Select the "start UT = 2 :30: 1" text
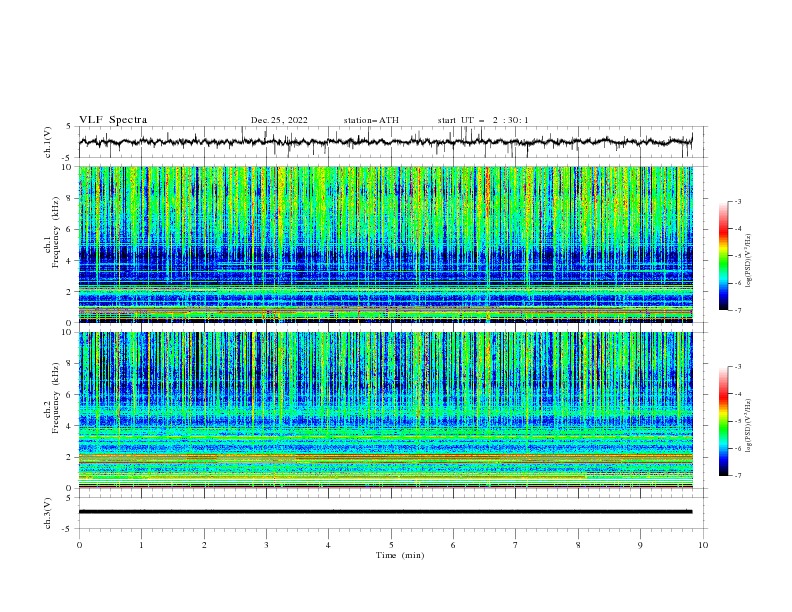The width and height of the screenshot is (792, 612). (x=483, y=120)
